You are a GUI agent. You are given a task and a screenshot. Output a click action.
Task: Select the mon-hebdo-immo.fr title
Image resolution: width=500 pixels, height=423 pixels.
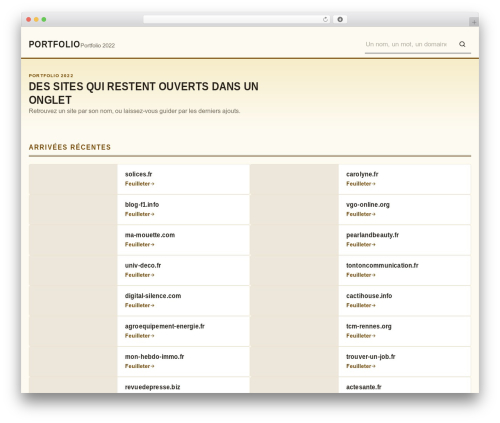(x=154, y=357)
